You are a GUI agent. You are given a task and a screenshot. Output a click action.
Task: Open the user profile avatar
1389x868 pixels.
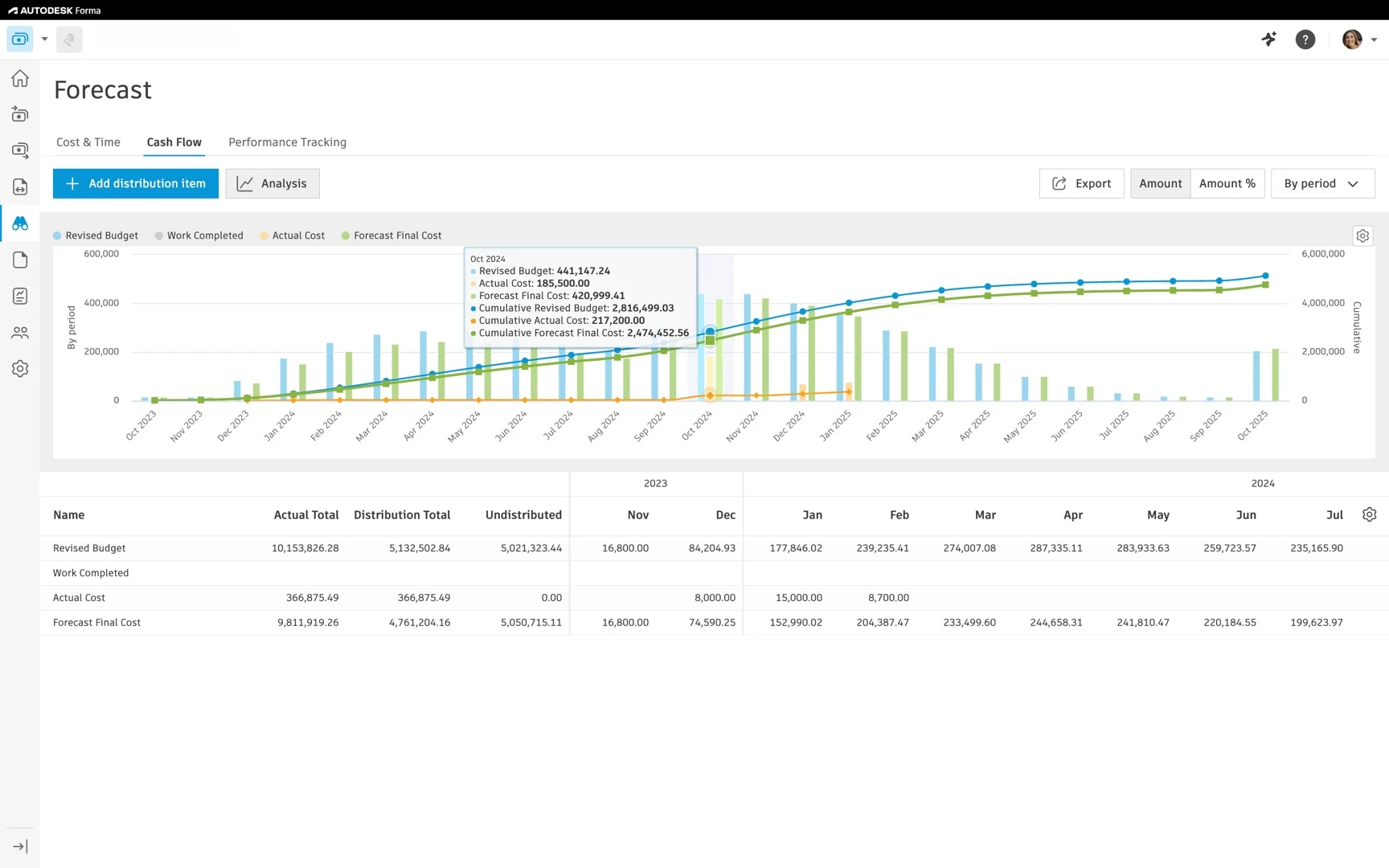[1352, 39]
